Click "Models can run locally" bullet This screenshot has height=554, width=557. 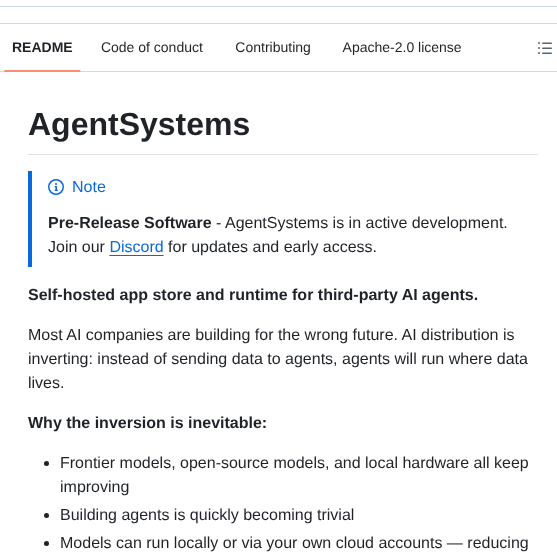[294, 543]
